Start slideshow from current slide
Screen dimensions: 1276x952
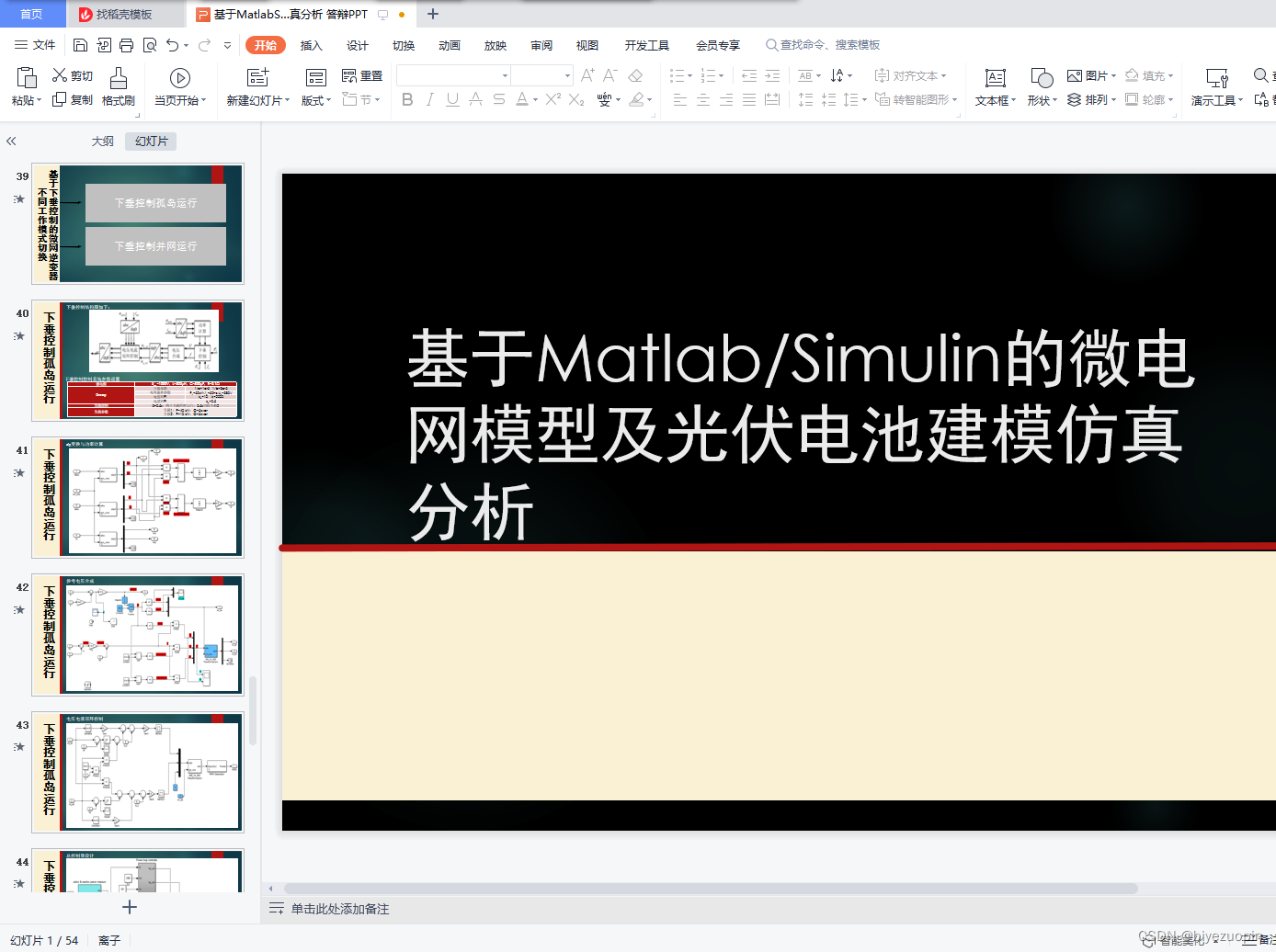pyautogui.click(x=180, y=87)
